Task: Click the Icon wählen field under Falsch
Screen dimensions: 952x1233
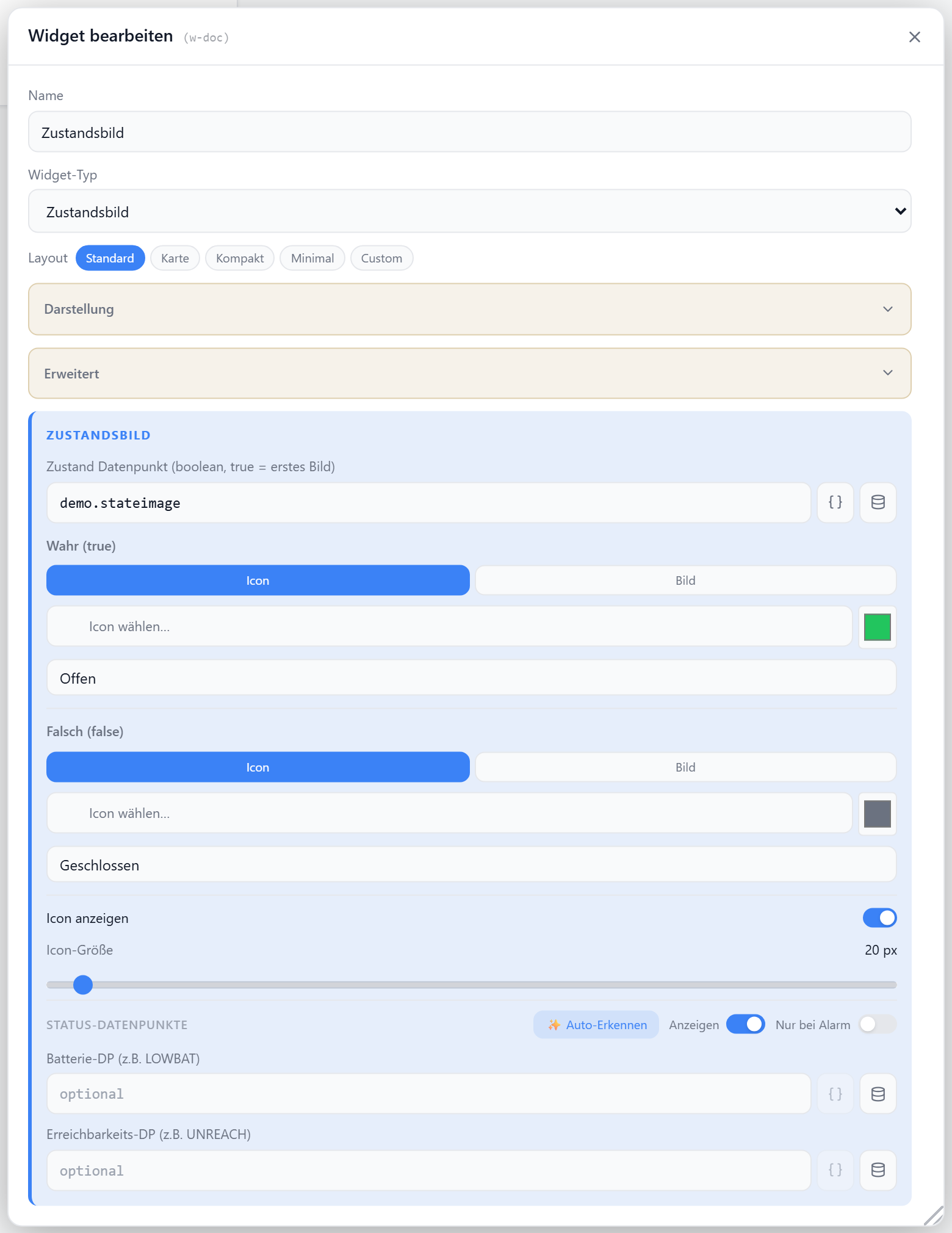Action: 449,813
